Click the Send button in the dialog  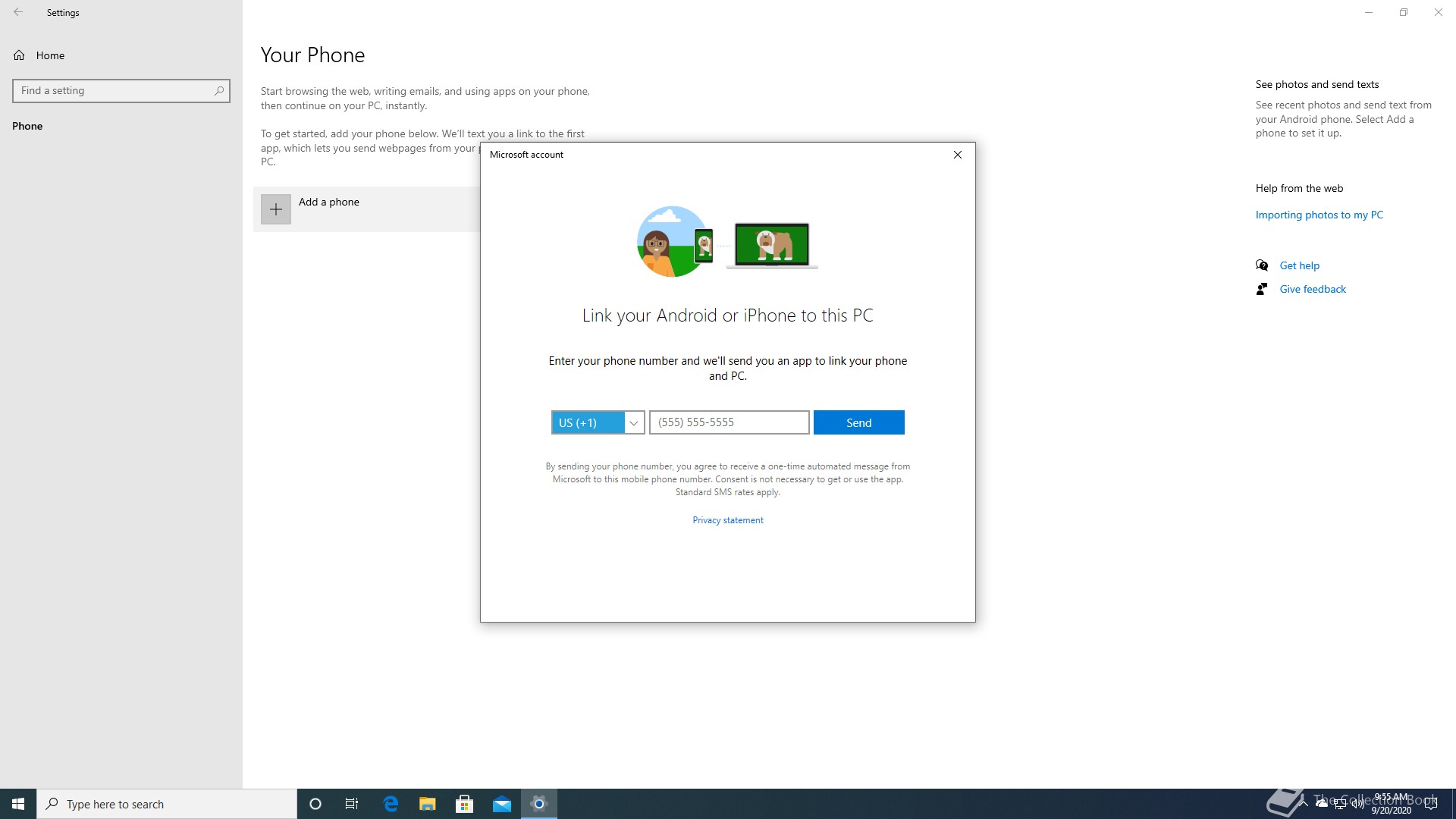click(858, 422)
